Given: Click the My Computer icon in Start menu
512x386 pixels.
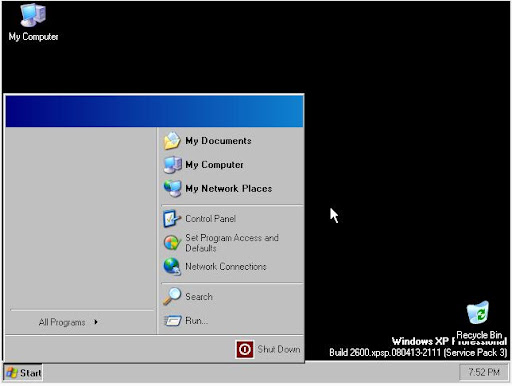Looking at the screenshot, I should pyautogui.click(x=172, y=165).
